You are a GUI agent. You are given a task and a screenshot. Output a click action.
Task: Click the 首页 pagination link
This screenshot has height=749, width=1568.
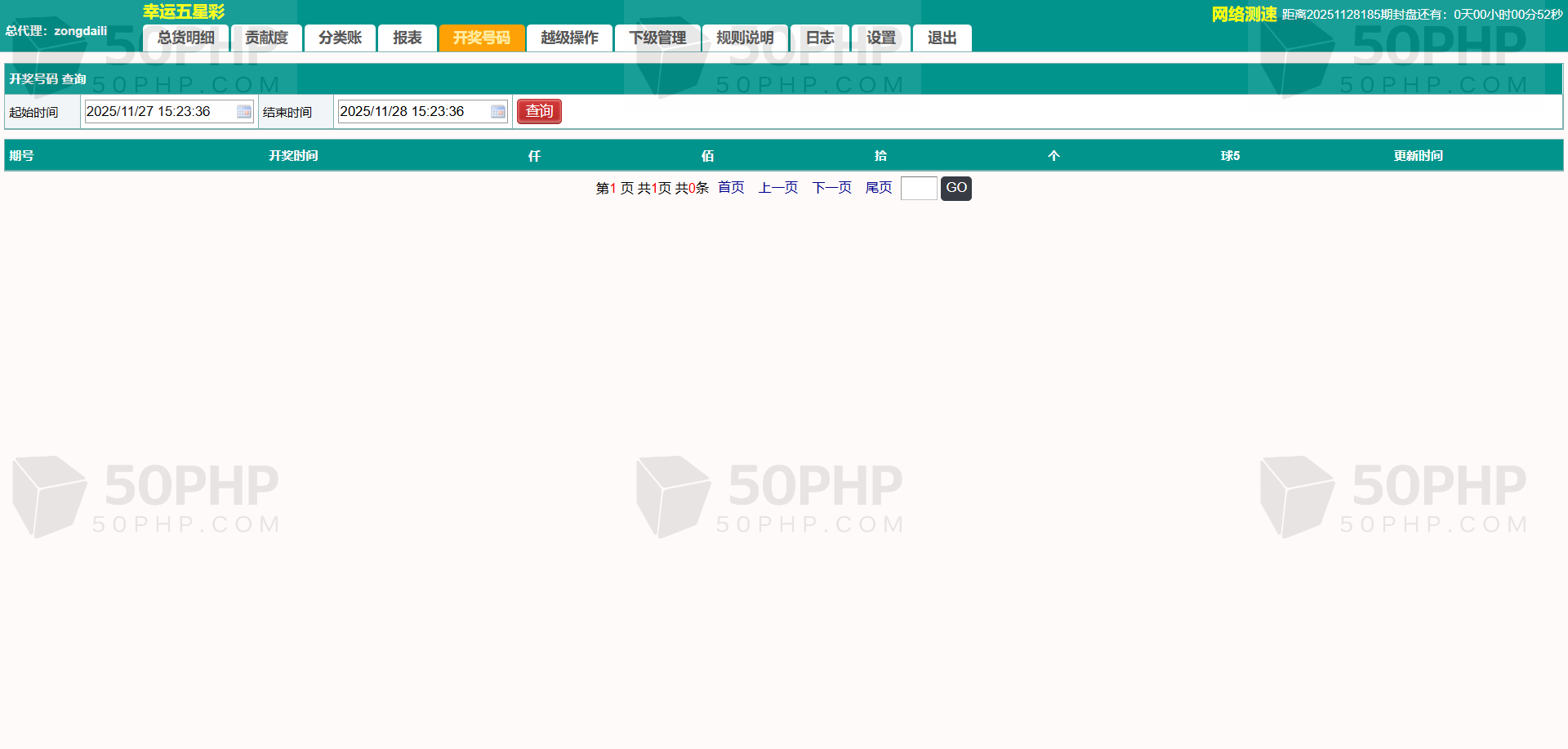coord(731,188)
